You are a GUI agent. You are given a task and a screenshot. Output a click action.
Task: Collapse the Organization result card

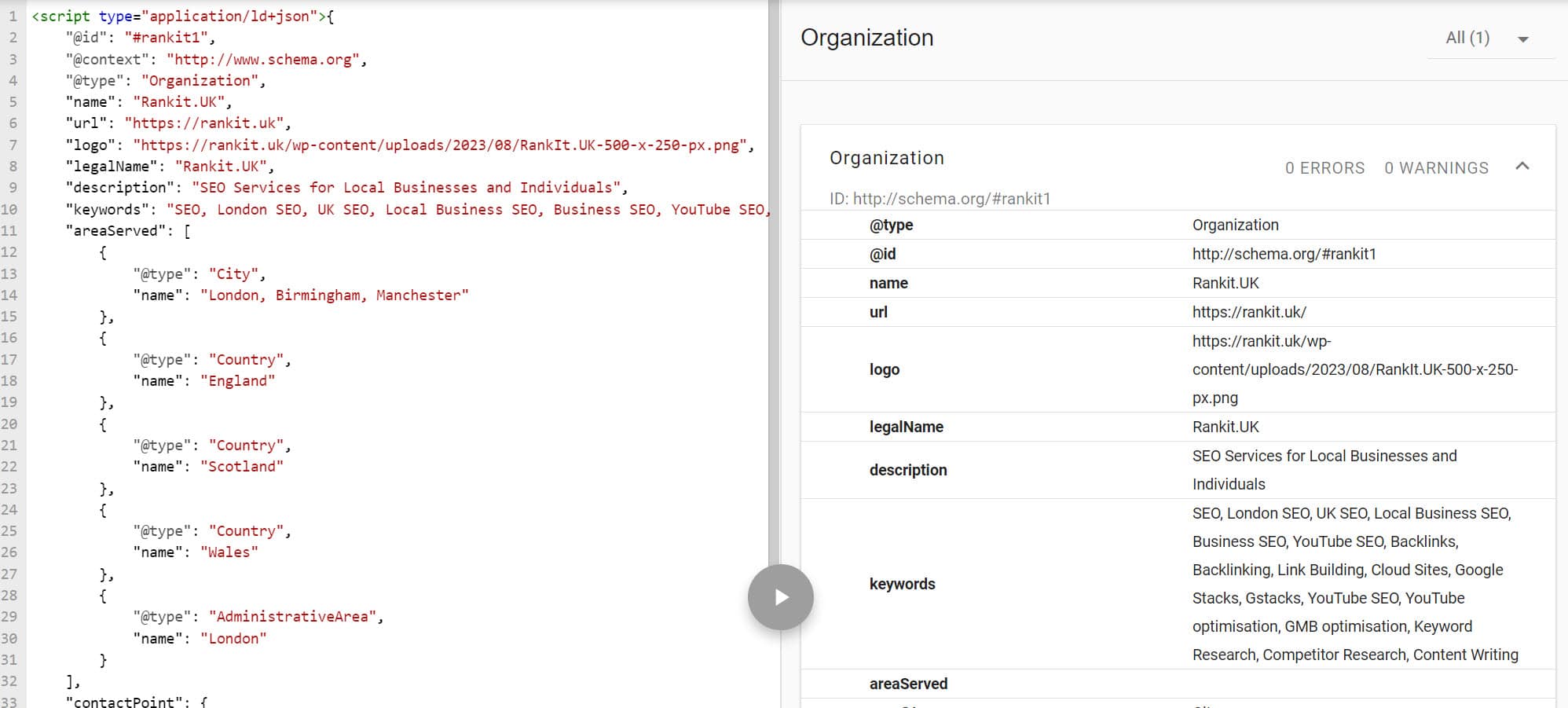pyautogui.click(x=1522, y=167)
